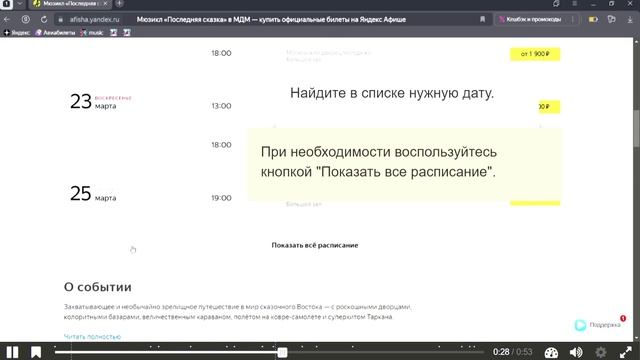Reload the afisha.yandex.ru page

point(44,19)
